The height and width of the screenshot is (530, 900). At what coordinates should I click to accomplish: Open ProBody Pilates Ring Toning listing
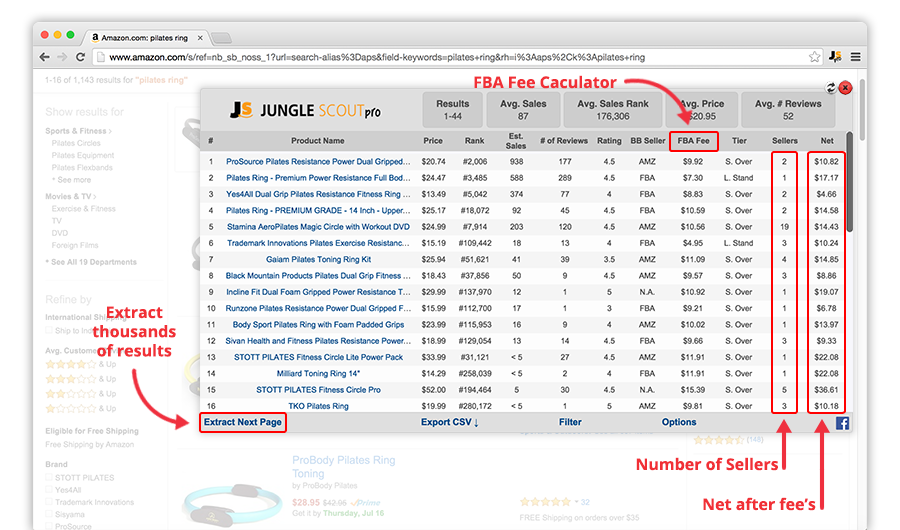343,466
